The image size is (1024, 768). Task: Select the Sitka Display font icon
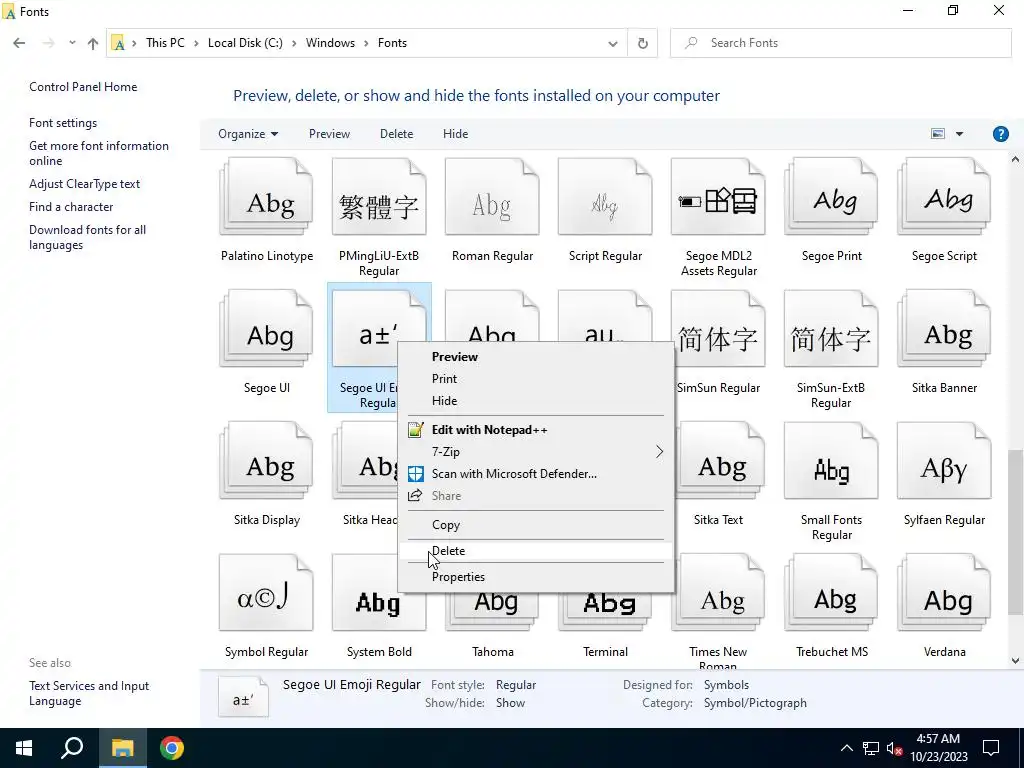(266, 461)
